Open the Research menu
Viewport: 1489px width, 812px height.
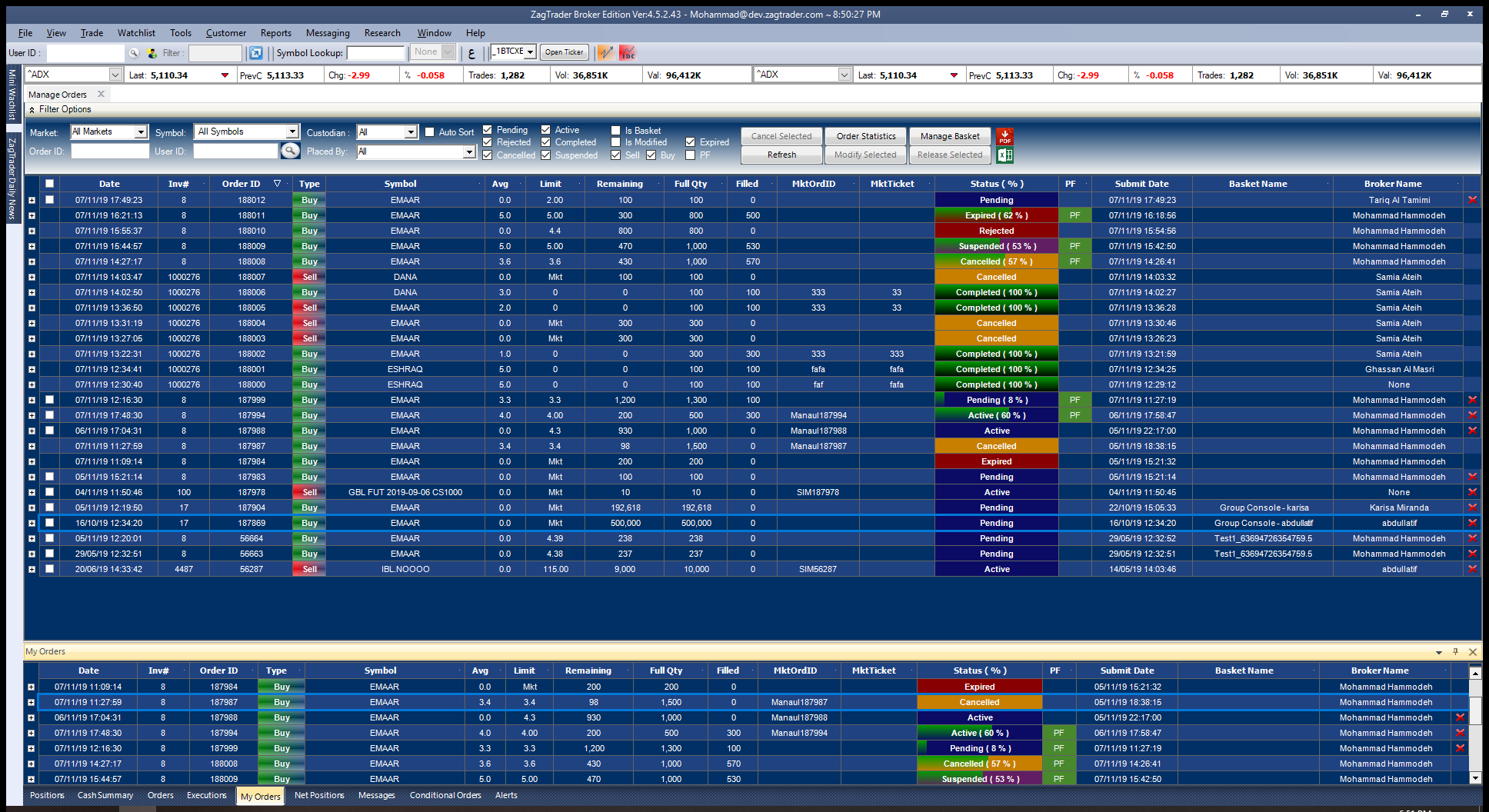click(x=382, y=33)
